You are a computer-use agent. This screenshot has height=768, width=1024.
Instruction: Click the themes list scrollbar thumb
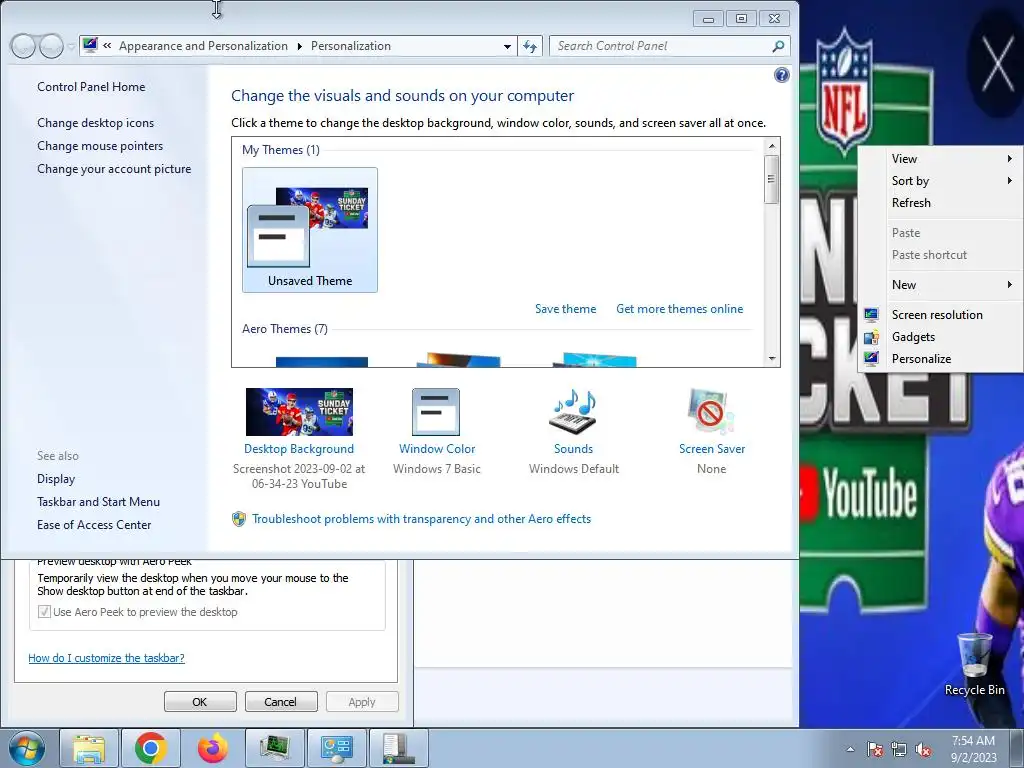(771, 179)
